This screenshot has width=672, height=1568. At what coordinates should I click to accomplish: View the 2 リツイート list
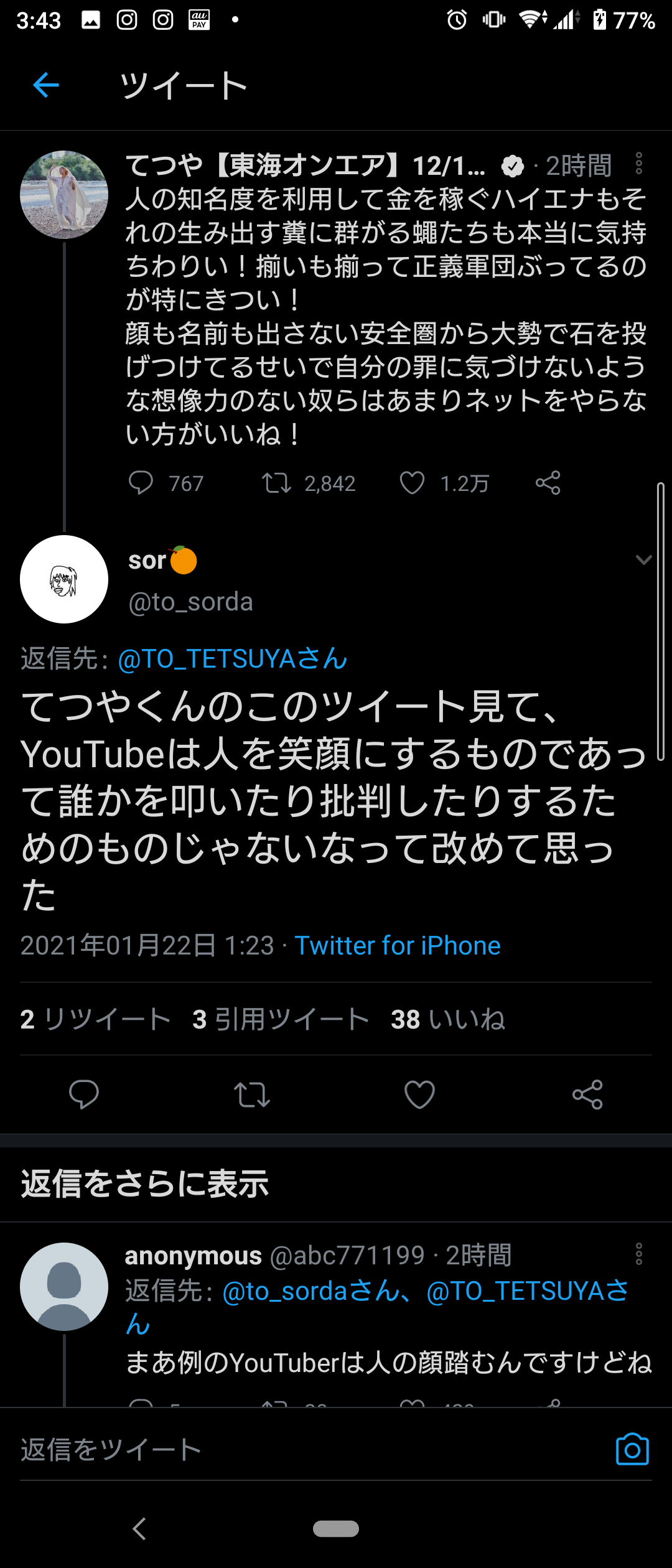click(95, 1019)
